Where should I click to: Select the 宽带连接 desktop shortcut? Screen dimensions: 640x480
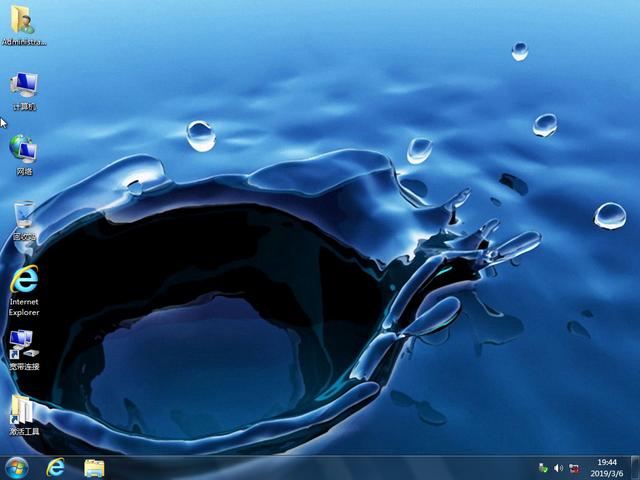pyautogui.click(x=24, y=350)
